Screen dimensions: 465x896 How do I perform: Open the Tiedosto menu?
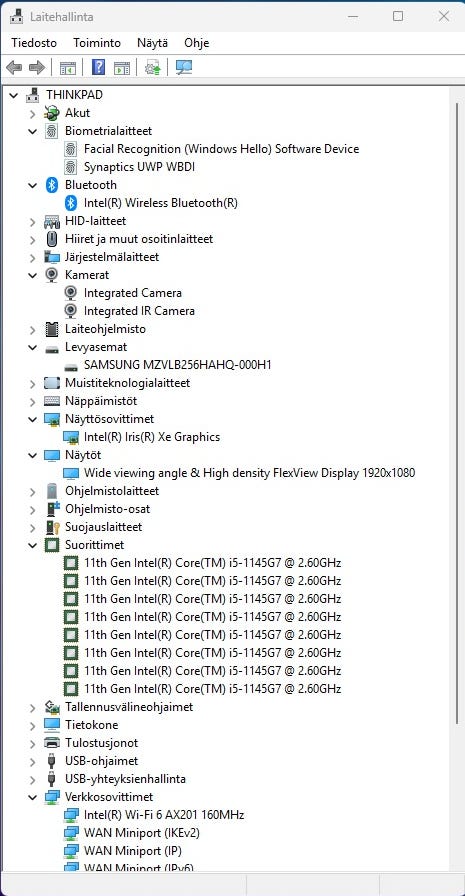coord(34,43)
